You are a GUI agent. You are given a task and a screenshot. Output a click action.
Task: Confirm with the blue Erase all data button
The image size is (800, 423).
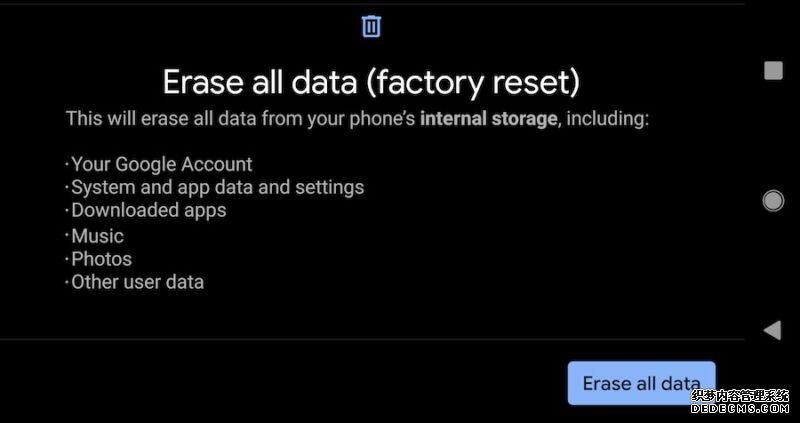[641, 383]
